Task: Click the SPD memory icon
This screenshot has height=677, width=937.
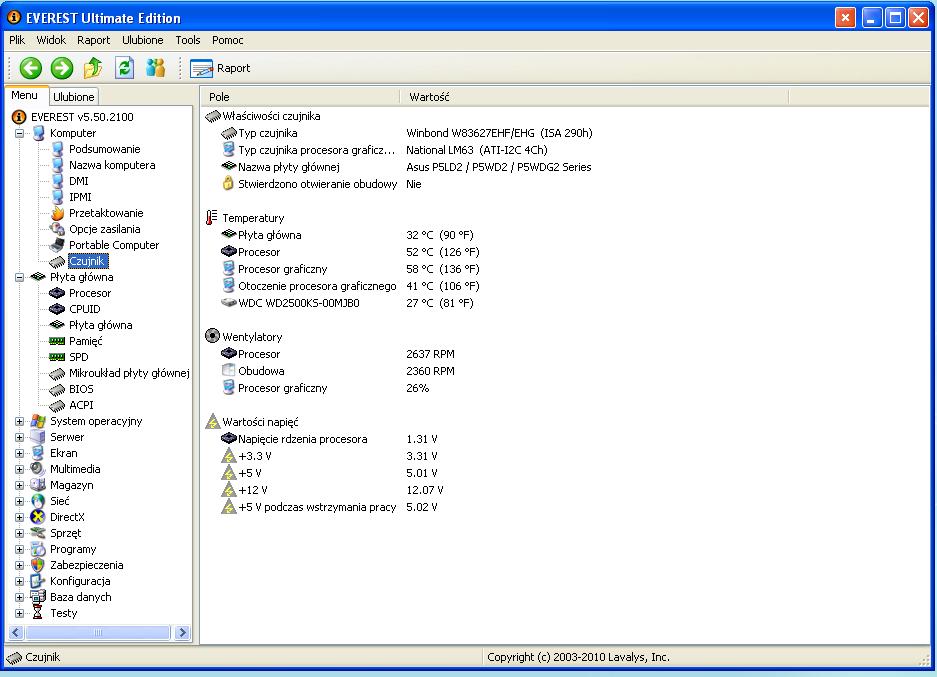Action: click(57, 357)
